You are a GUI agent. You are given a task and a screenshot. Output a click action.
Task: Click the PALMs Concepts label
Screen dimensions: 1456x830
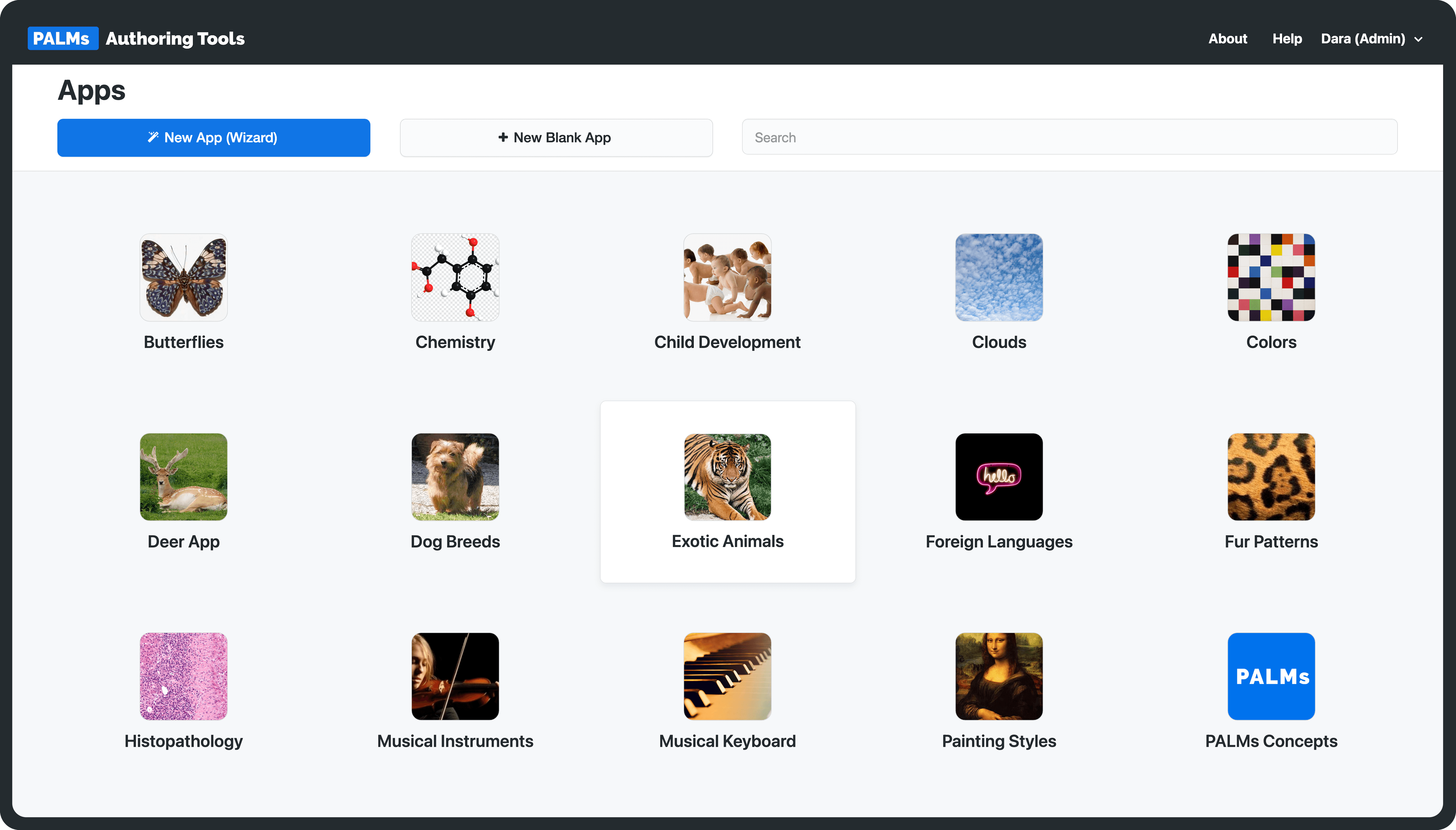click(1271, 741)
